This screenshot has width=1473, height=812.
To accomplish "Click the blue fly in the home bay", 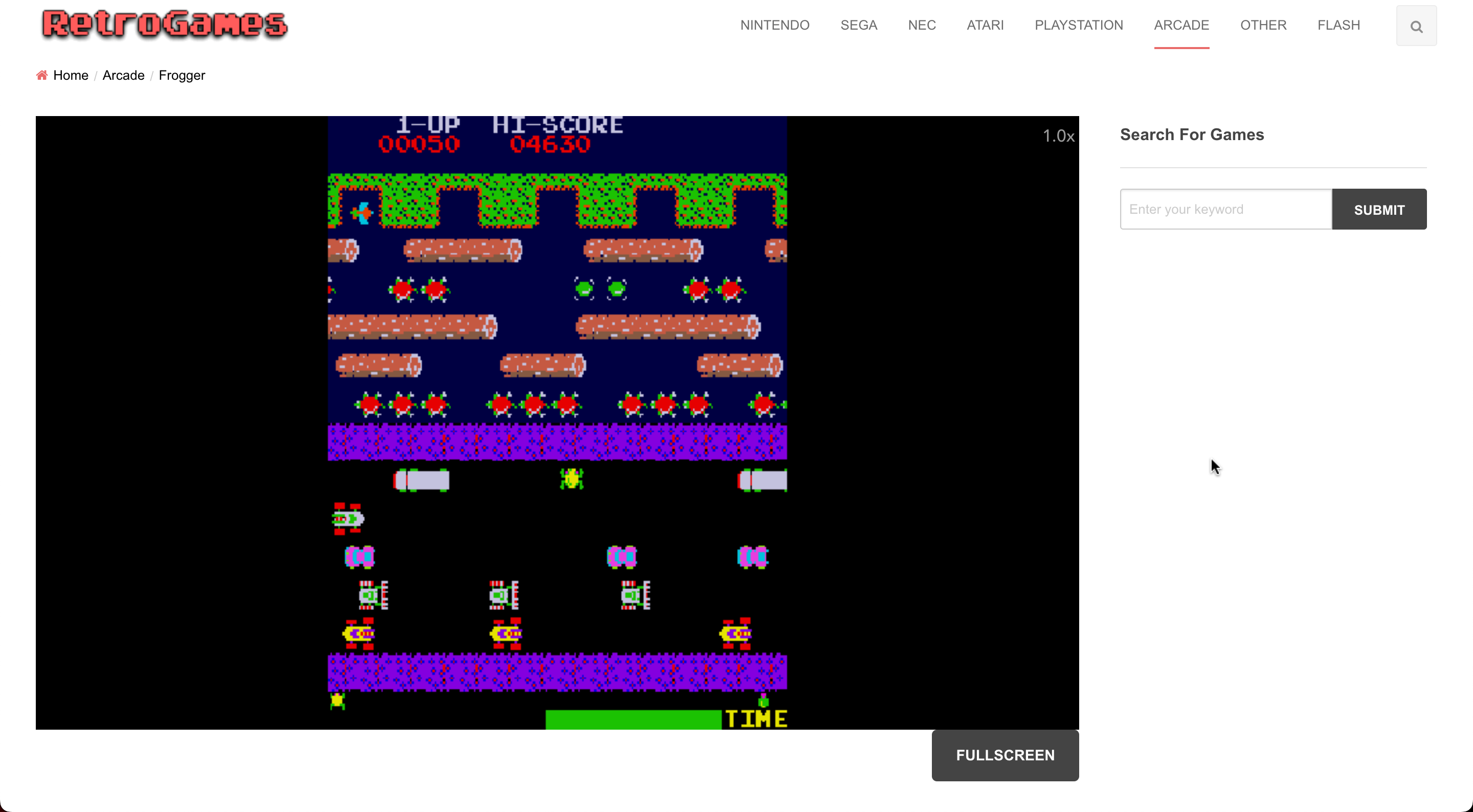I will point(362,213).
